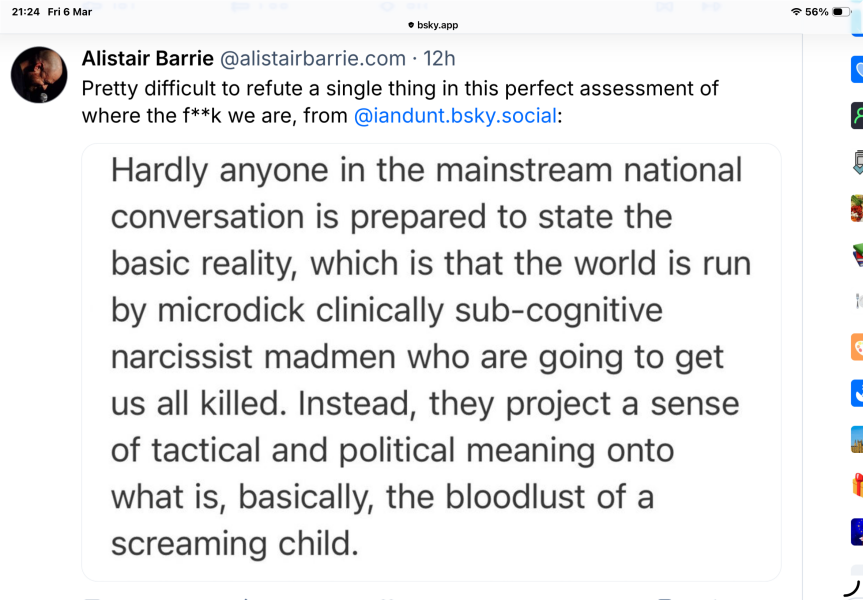Open the stacked books app icon

856,254
